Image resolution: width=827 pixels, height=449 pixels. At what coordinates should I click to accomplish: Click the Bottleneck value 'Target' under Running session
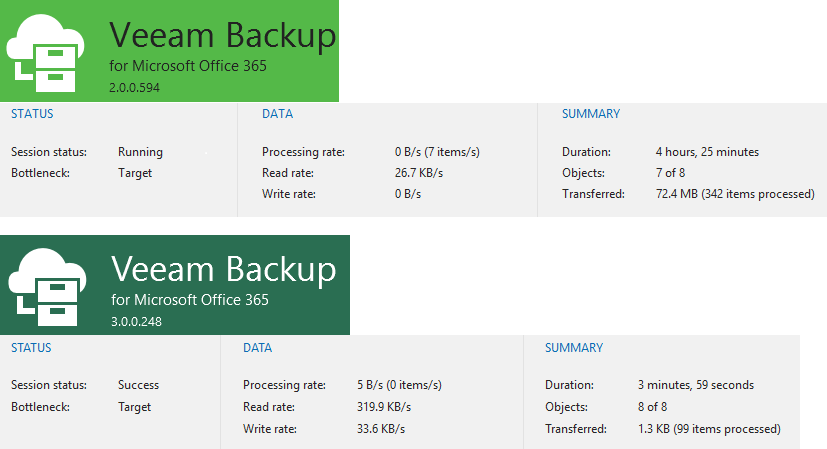point(135,173)
